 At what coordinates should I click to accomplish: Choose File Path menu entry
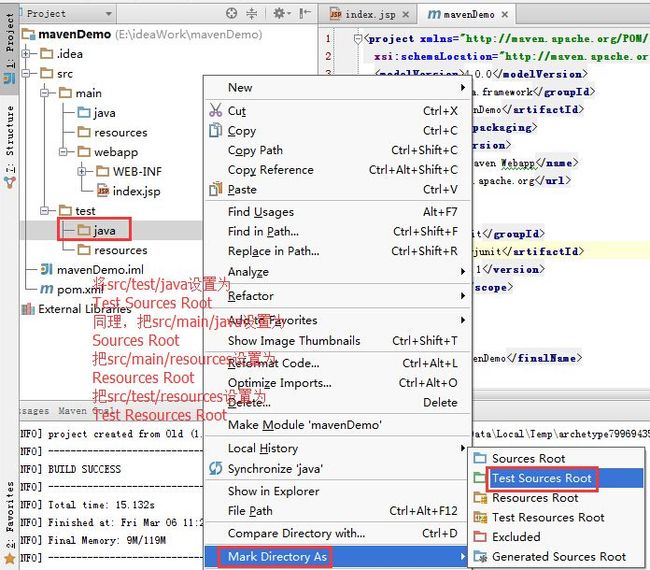[x=338, y=511]
